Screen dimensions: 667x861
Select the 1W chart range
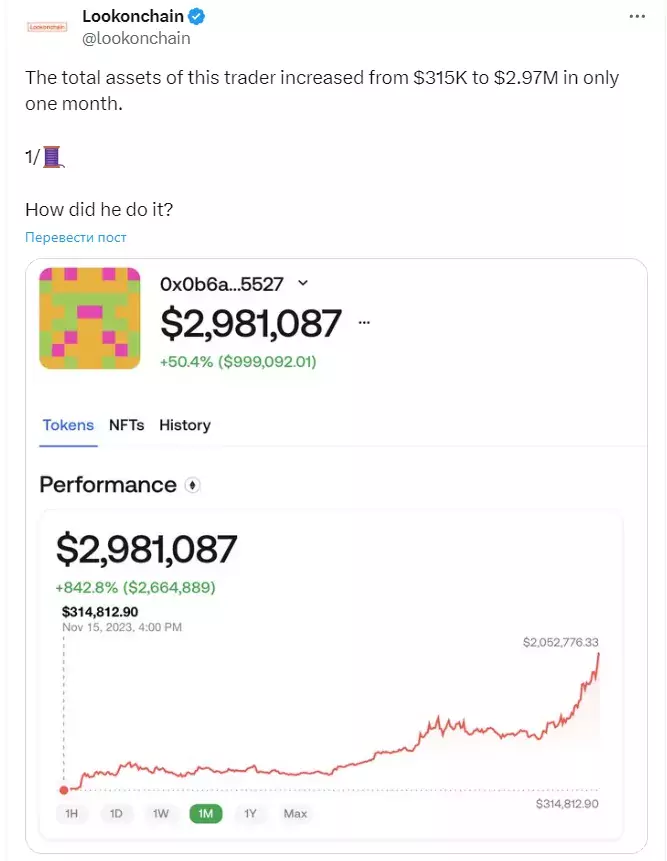[x=160, y=813]
